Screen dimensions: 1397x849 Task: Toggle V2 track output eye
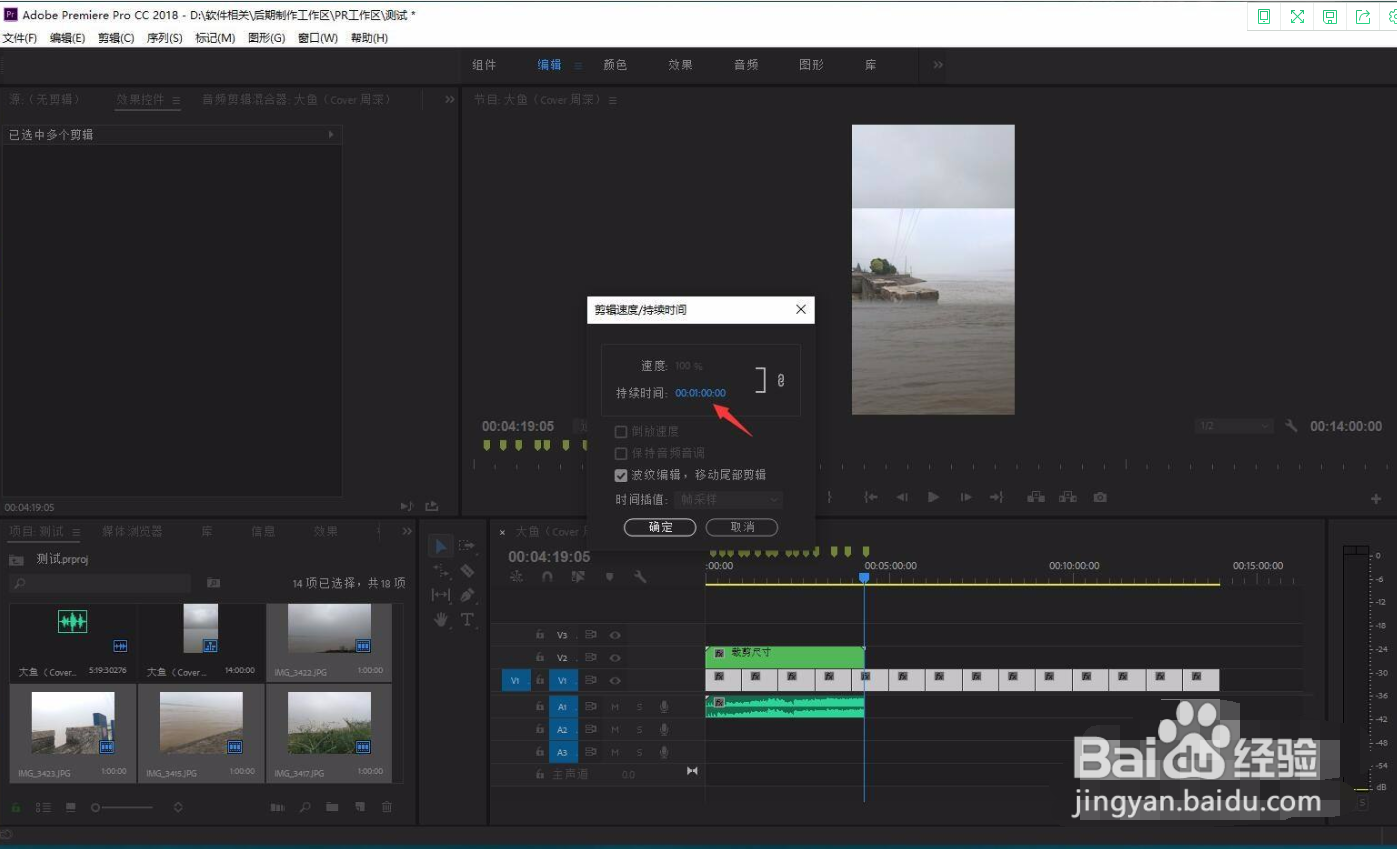615,657
